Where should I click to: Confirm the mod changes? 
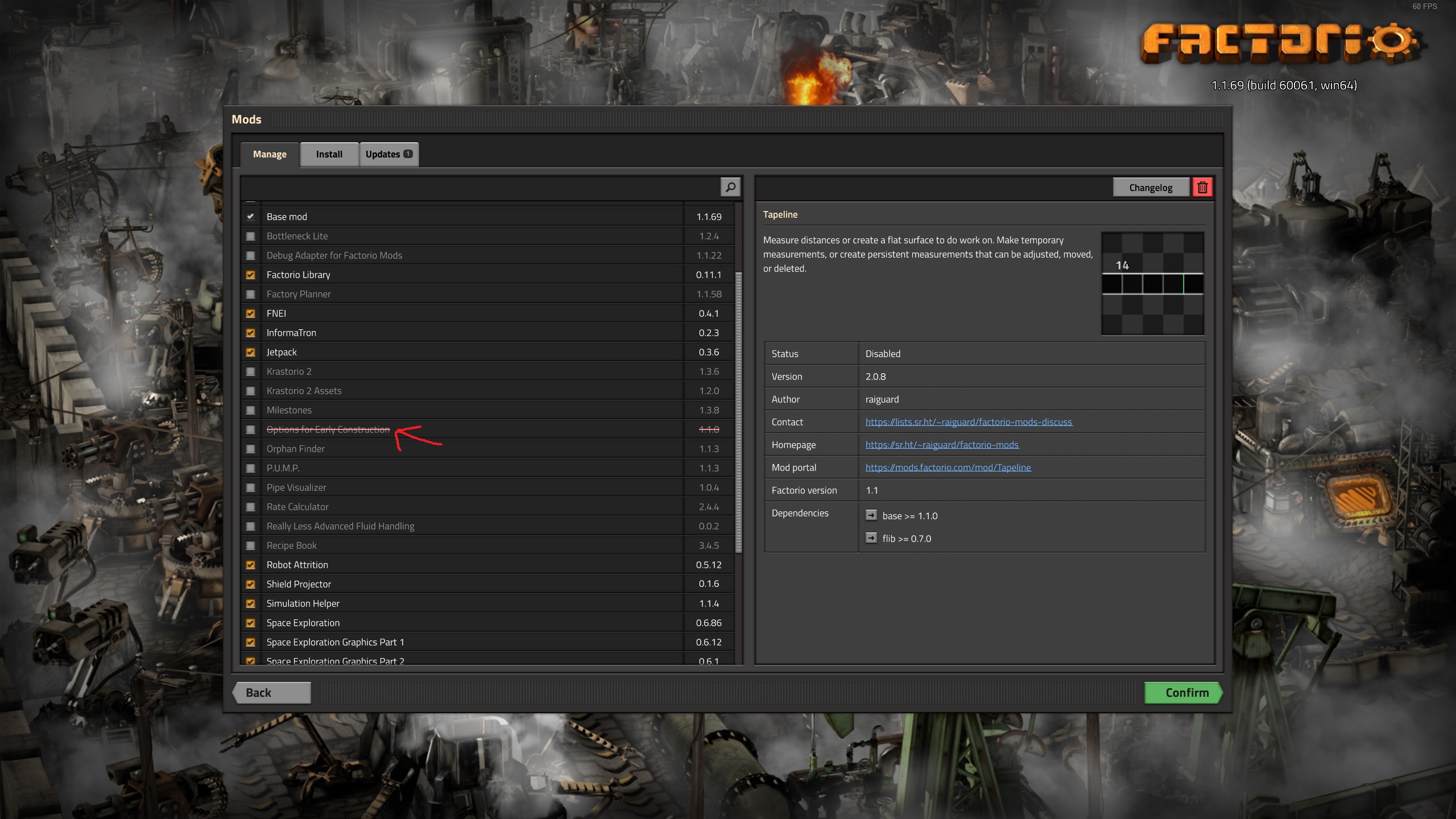pyautogui.click(x=1183, y=693)
